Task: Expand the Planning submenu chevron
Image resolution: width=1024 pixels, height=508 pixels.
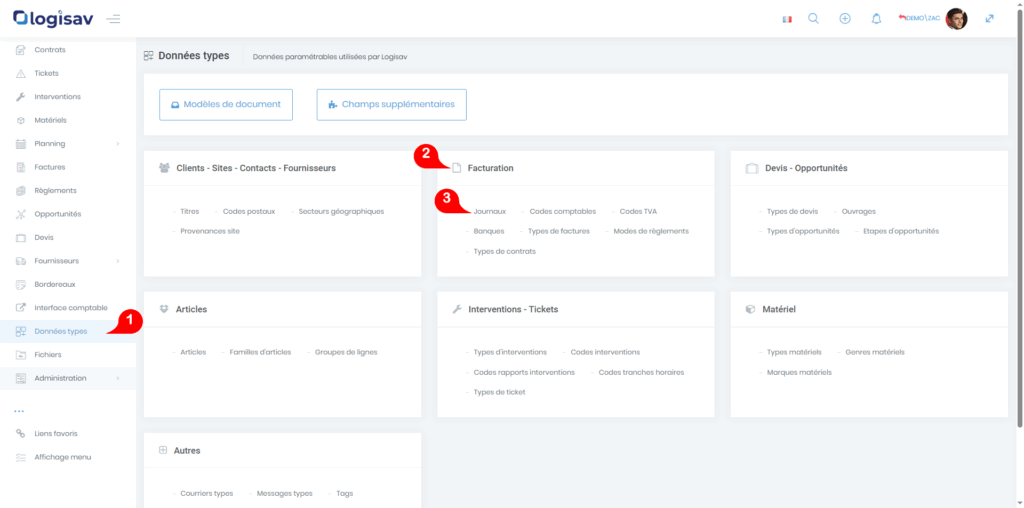Action: coord(118,144)
